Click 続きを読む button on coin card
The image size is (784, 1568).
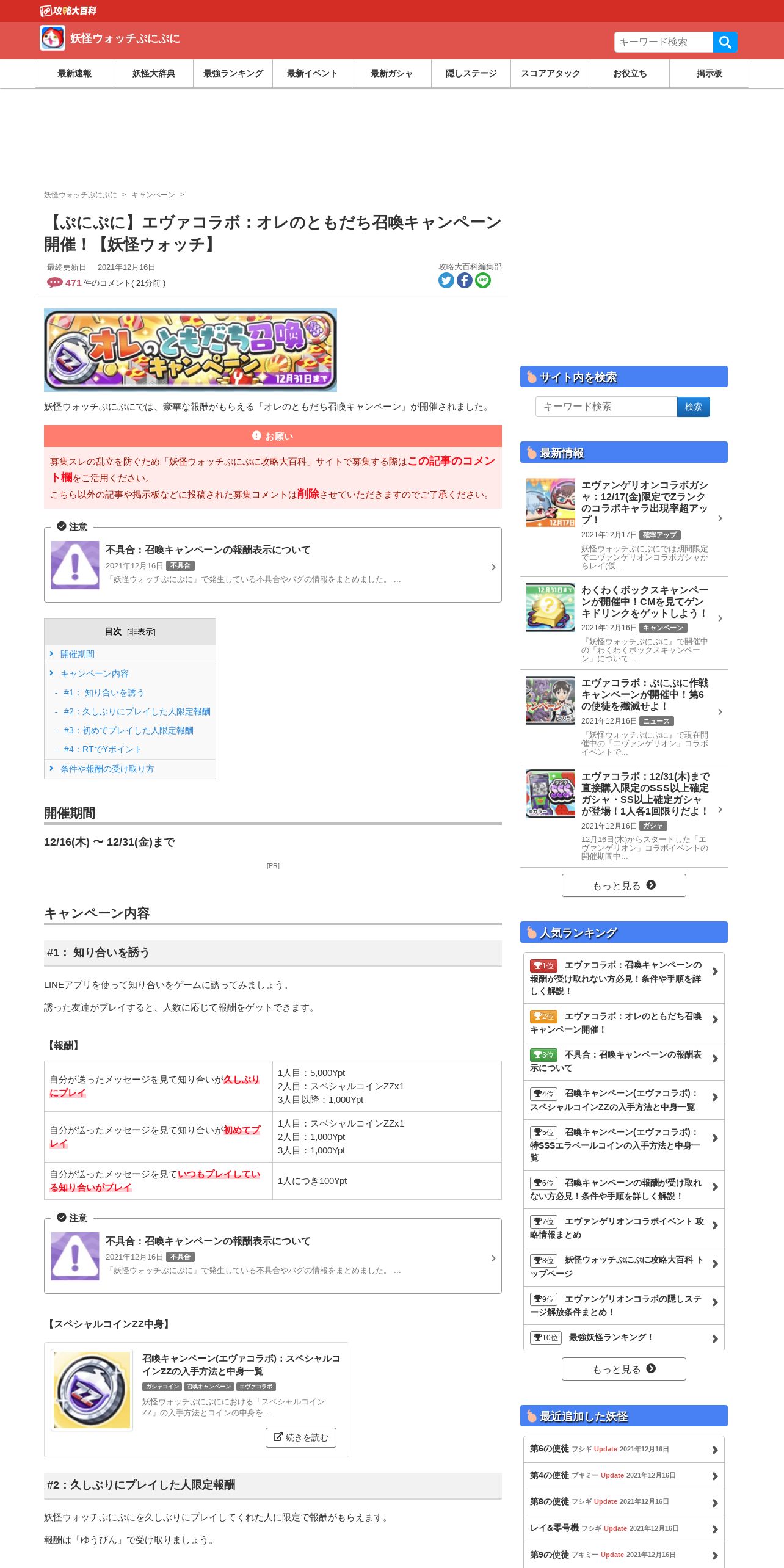tap(301, 1437)
